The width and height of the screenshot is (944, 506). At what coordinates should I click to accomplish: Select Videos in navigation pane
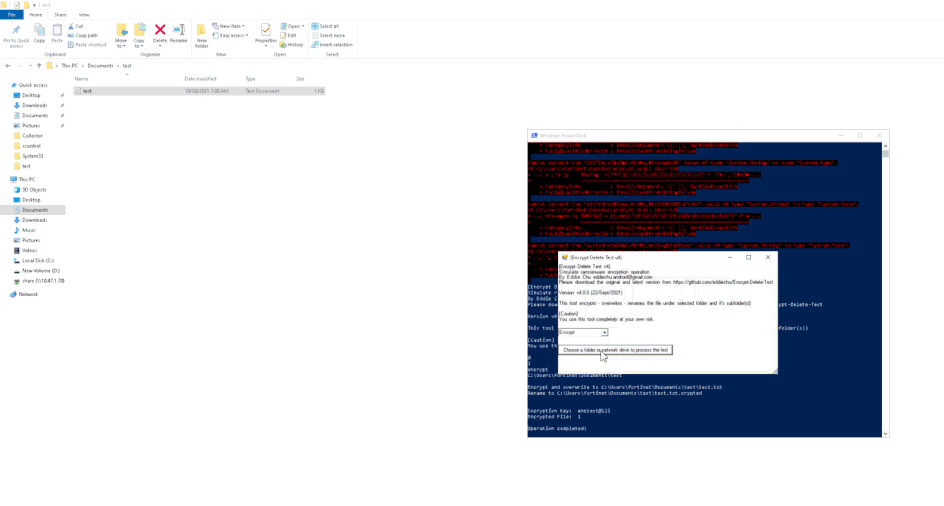pos(26,251)
